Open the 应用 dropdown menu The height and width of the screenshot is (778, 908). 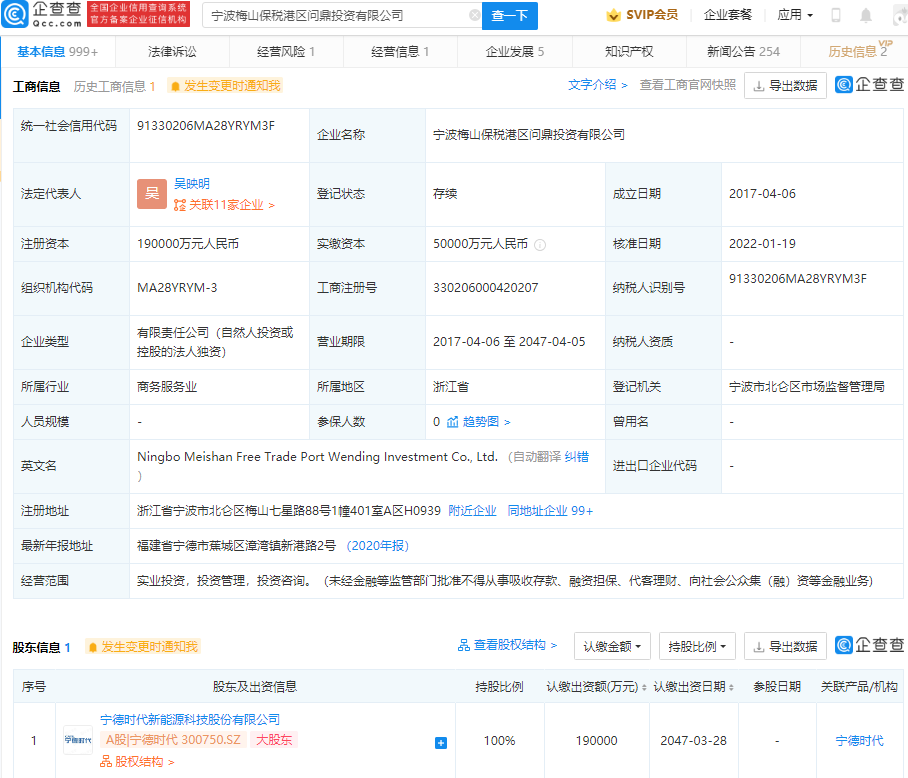795,15
